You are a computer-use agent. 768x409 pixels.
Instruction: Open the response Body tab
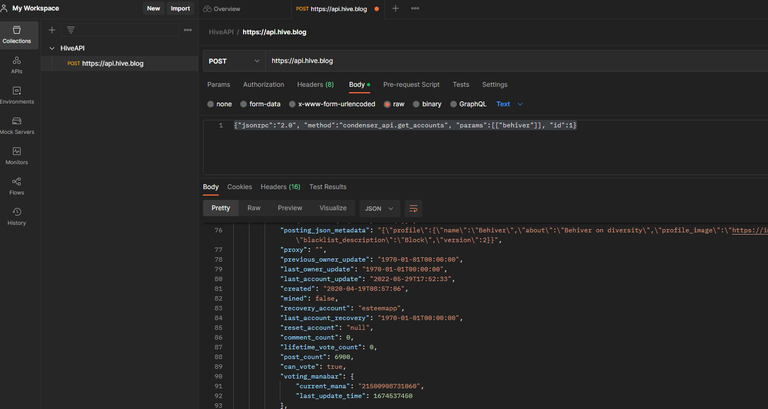coord(211,187)
